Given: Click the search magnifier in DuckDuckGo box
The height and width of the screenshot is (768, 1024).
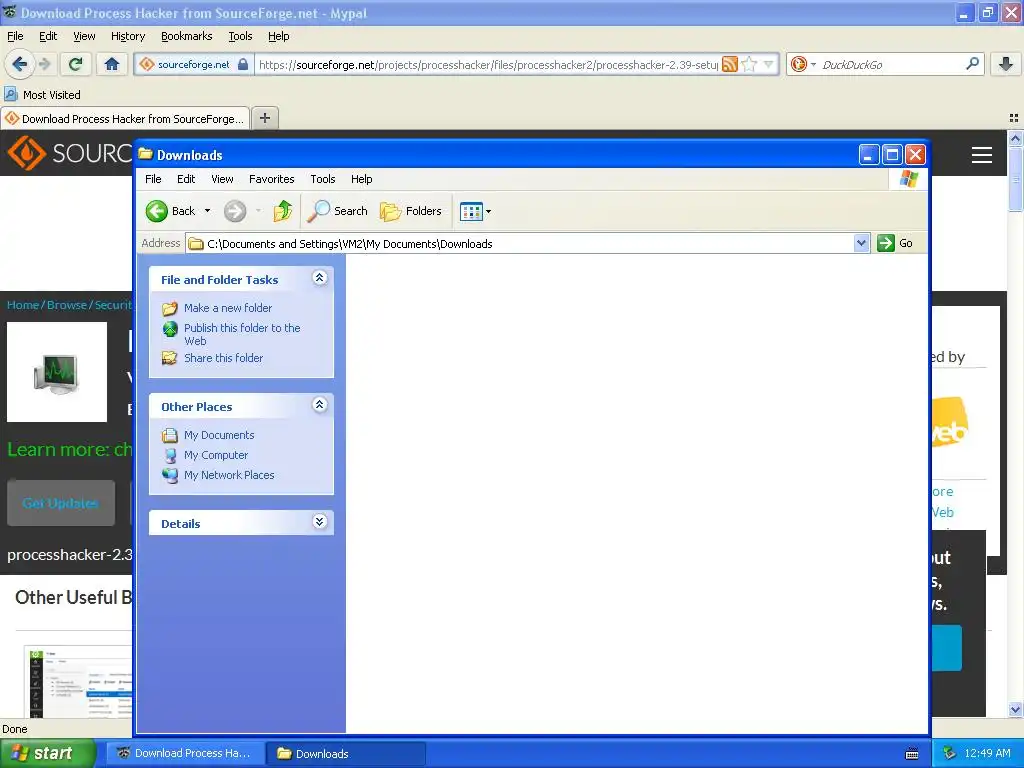Looking at the screenshot, I should coord(972,64).
